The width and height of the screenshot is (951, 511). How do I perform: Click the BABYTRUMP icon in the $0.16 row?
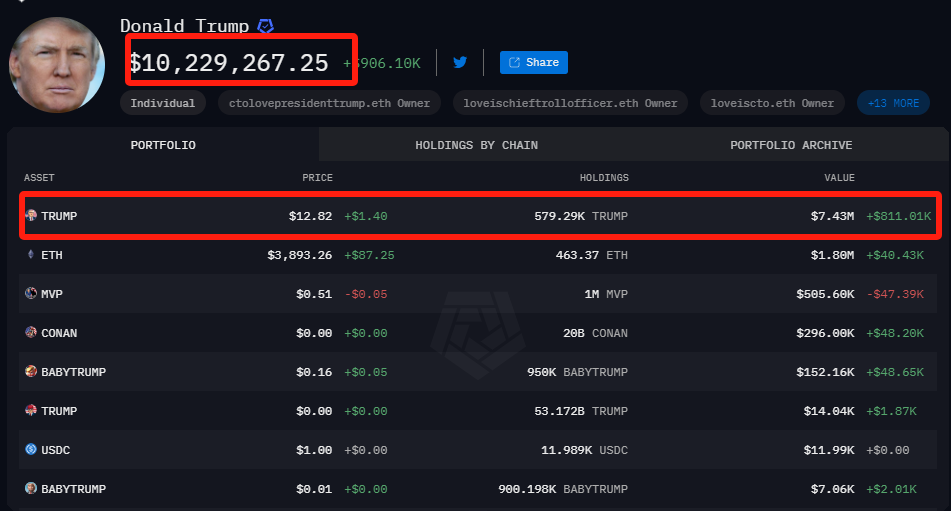point(31,371)
